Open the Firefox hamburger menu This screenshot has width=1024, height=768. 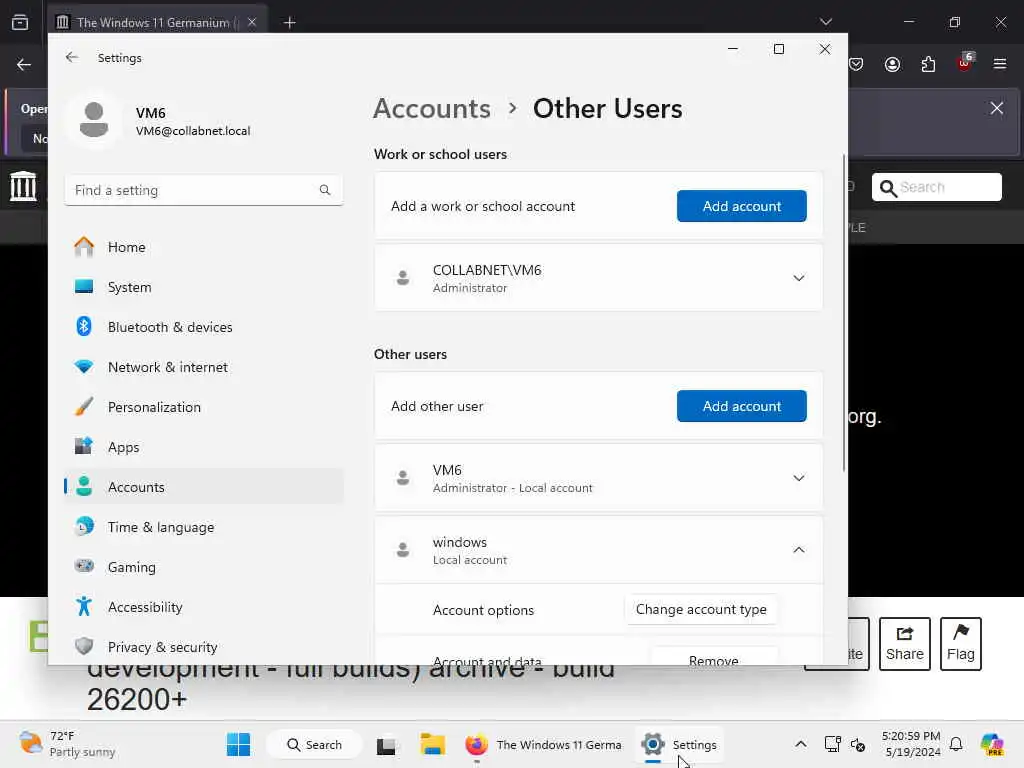1000,64
